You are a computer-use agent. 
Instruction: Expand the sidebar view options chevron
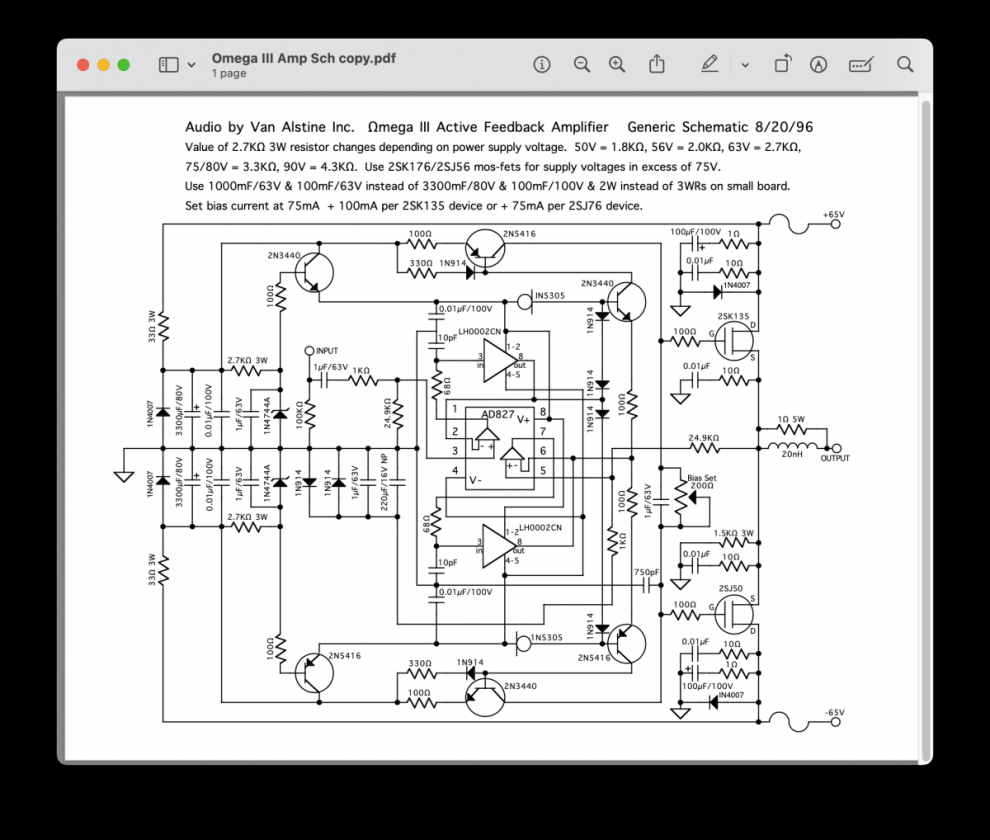[191, 65]
